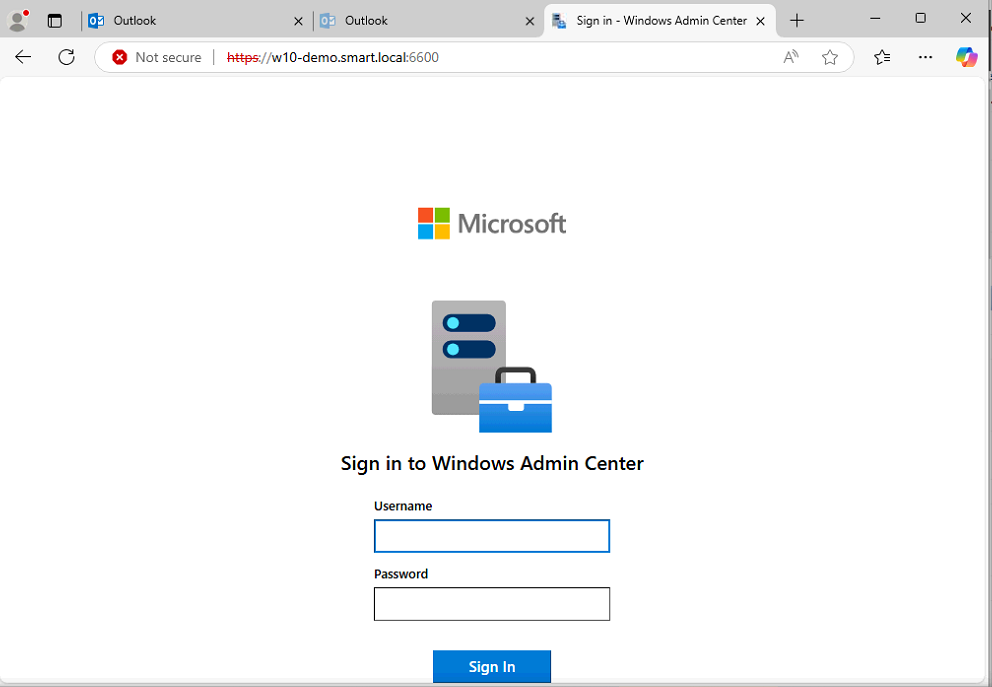992x687 pixels.
Task: Select the Sign in - Windows Admin Center tab
Action: coord(660,21)
